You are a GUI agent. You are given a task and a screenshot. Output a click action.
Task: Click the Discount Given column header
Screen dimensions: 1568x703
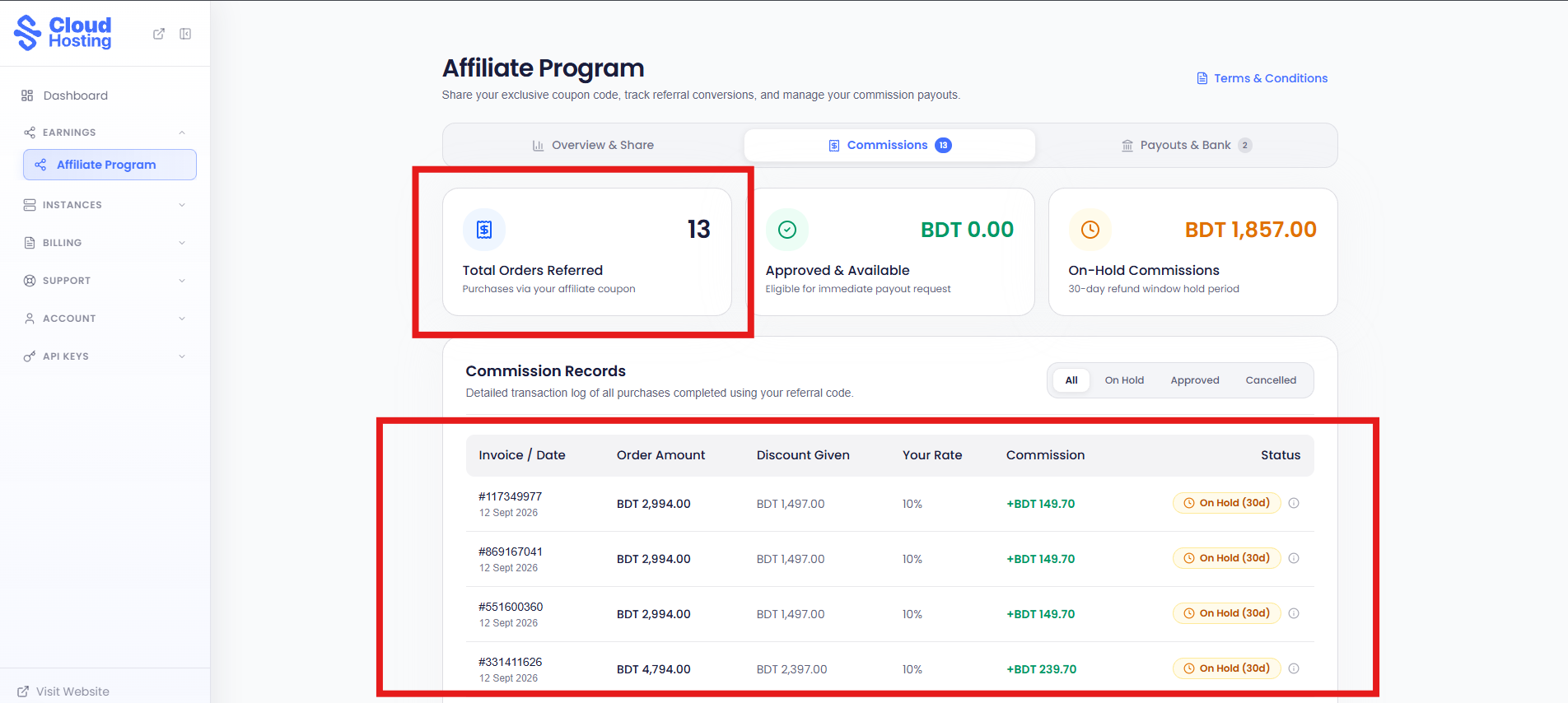803,455
